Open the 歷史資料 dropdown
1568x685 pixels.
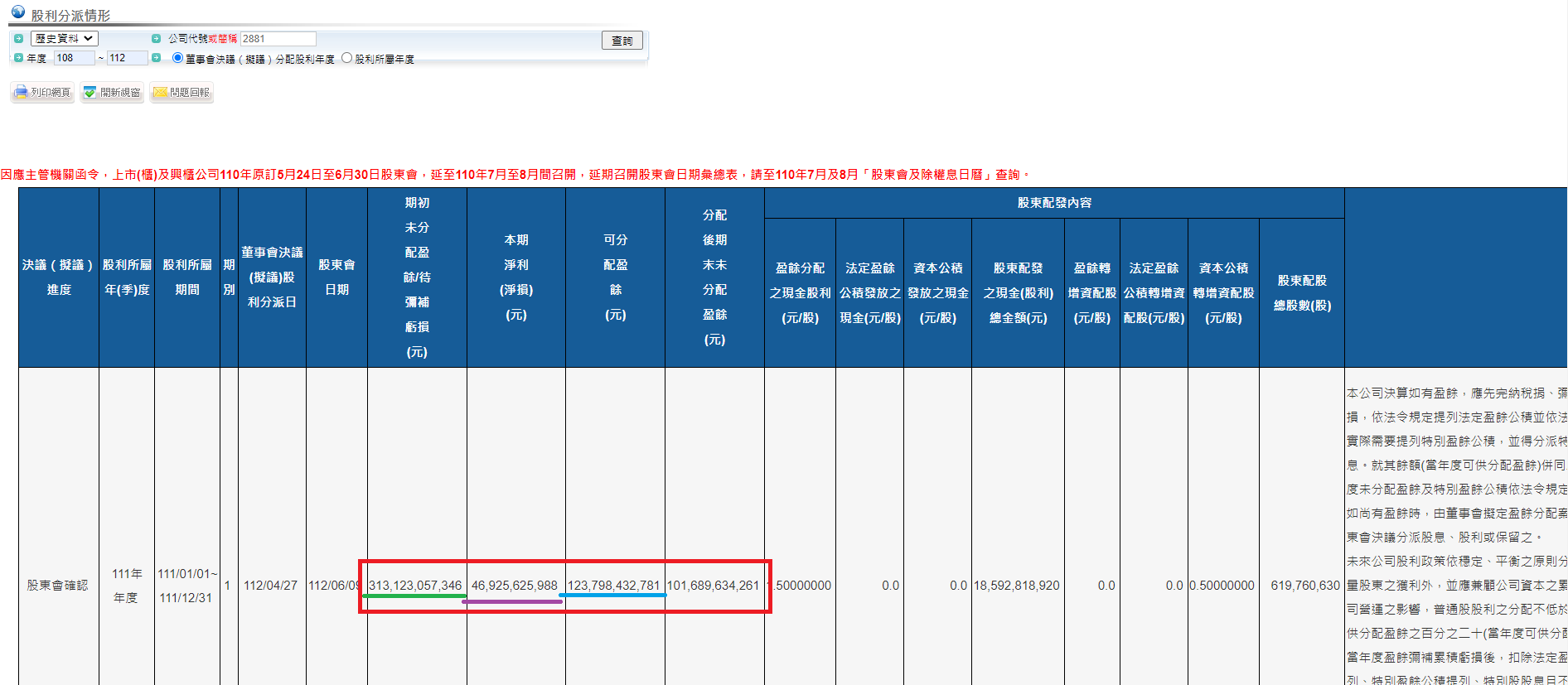click(65, 39)
